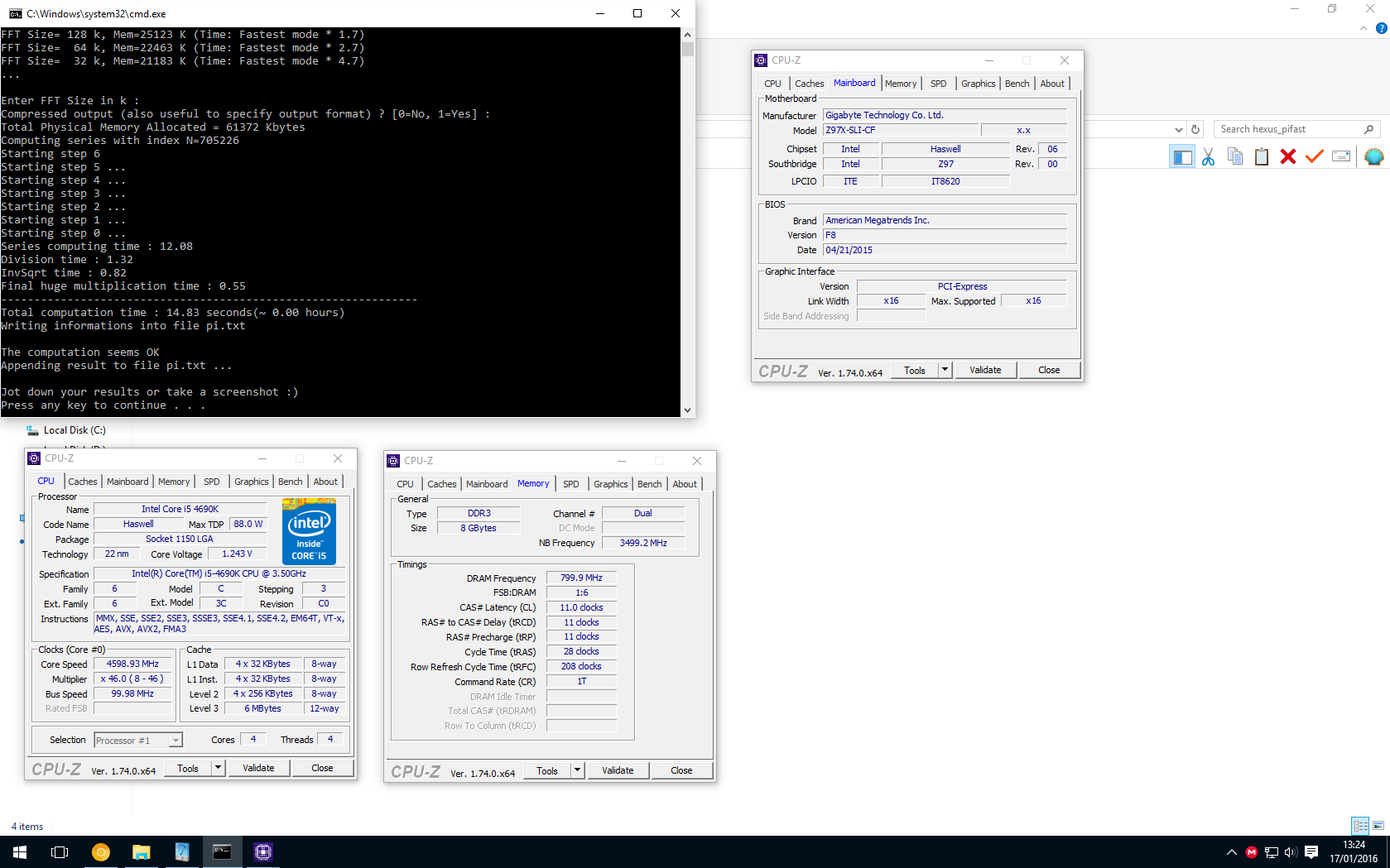Switch to details view icon in status bar
Viewport: 1390px width, 868px height.
click(x=1360, y=826)
